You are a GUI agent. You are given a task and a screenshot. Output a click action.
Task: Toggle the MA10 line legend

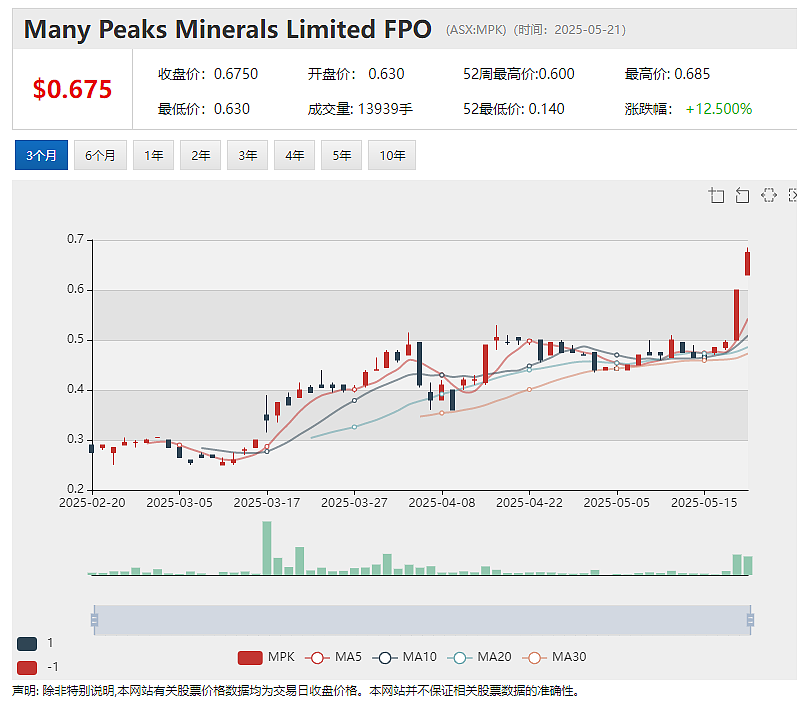(x=404, y=657)
